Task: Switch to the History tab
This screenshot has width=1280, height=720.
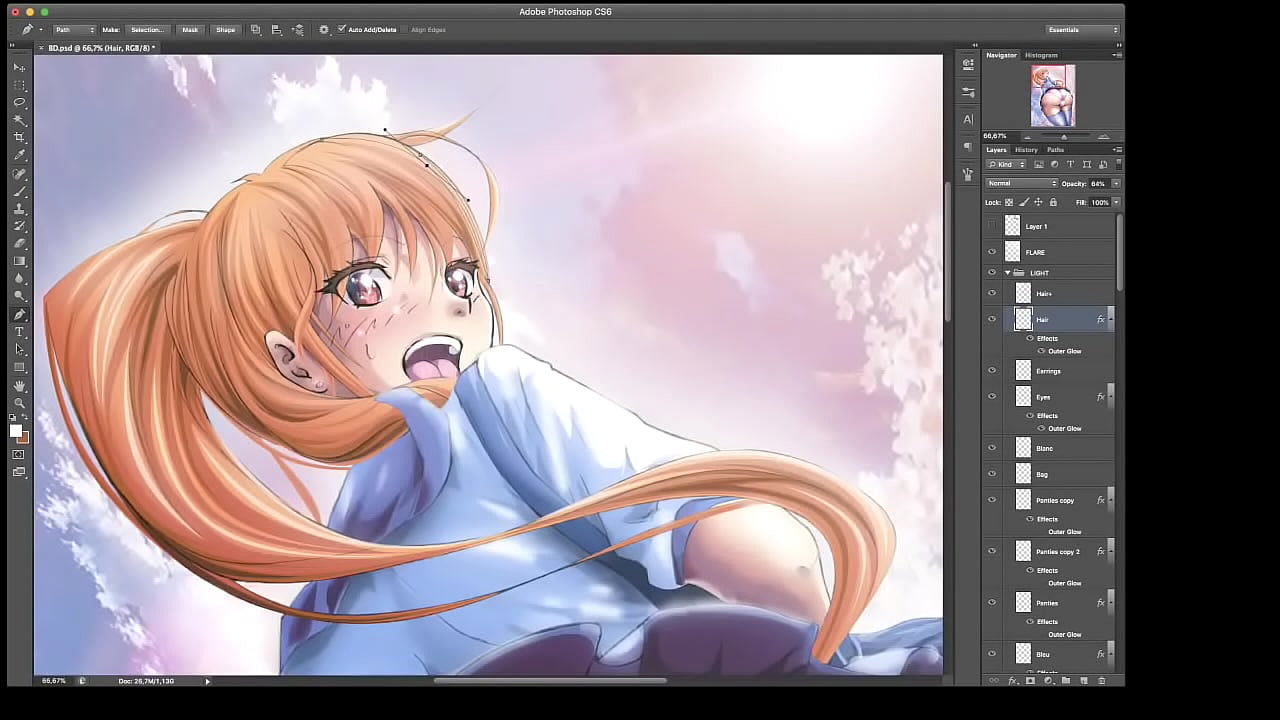Action: [1026, 150]
